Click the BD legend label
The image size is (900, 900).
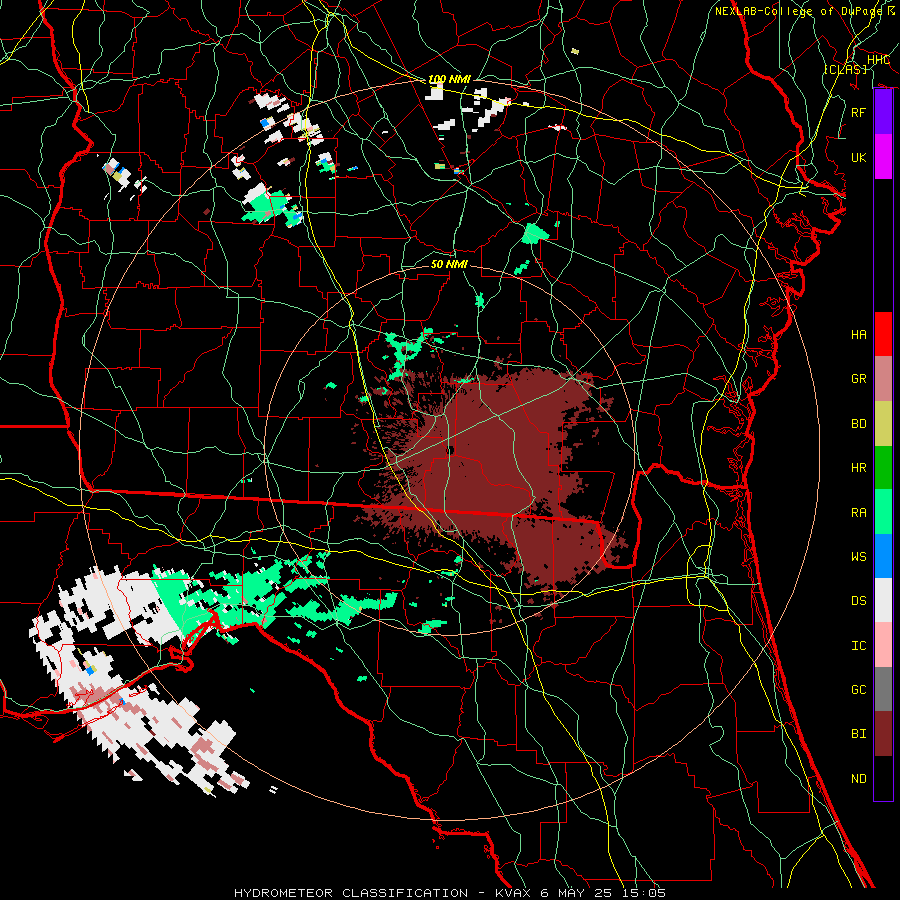coord(859,423)
